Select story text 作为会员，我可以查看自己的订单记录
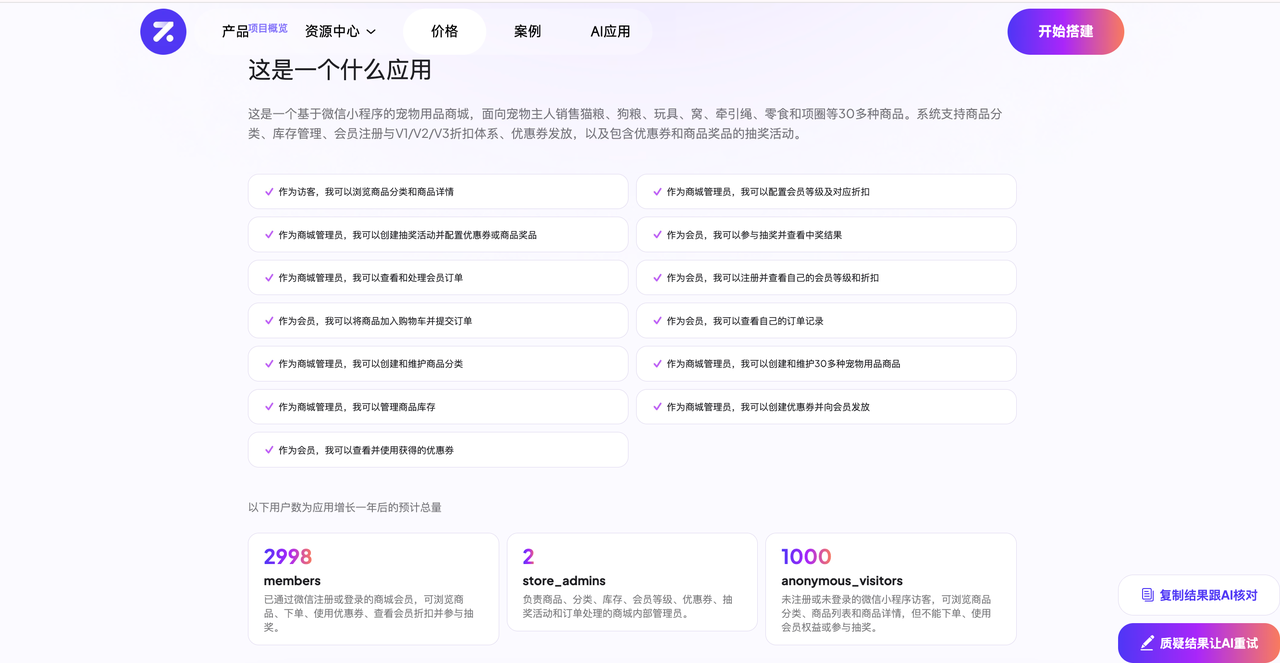This screenshot has width=1280, height=663. click(x=745, y=321)
